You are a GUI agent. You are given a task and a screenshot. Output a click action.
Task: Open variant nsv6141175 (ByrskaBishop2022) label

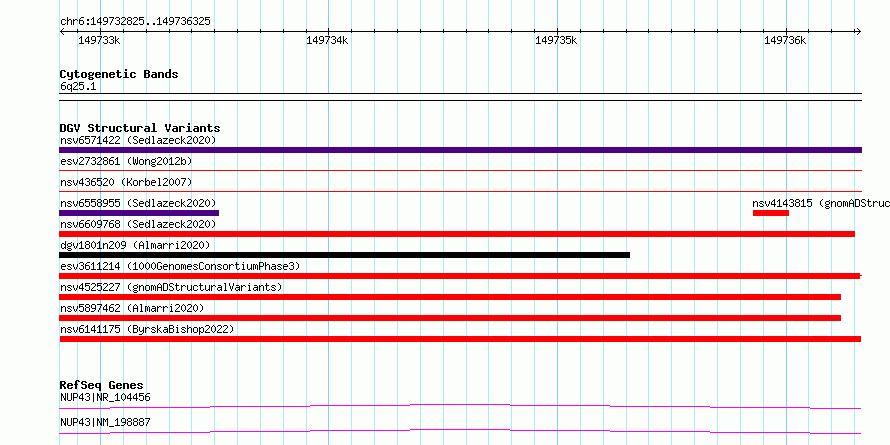click(147, 329)
